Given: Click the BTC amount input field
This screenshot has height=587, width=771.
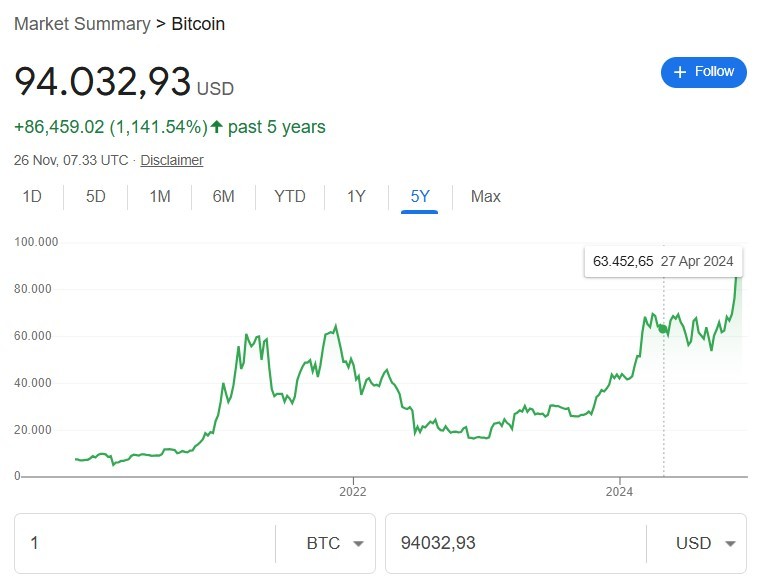Looking at the screenshot, I should click(145, 544).
